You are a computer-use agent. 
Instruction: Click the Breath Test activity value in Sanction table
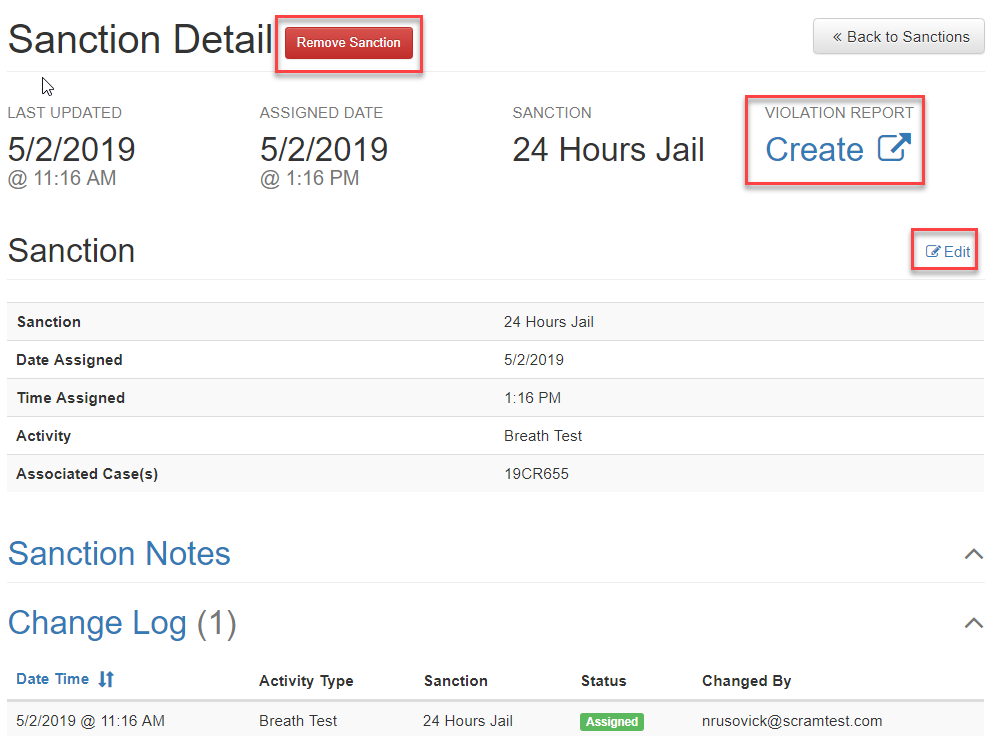coord(543,436)
